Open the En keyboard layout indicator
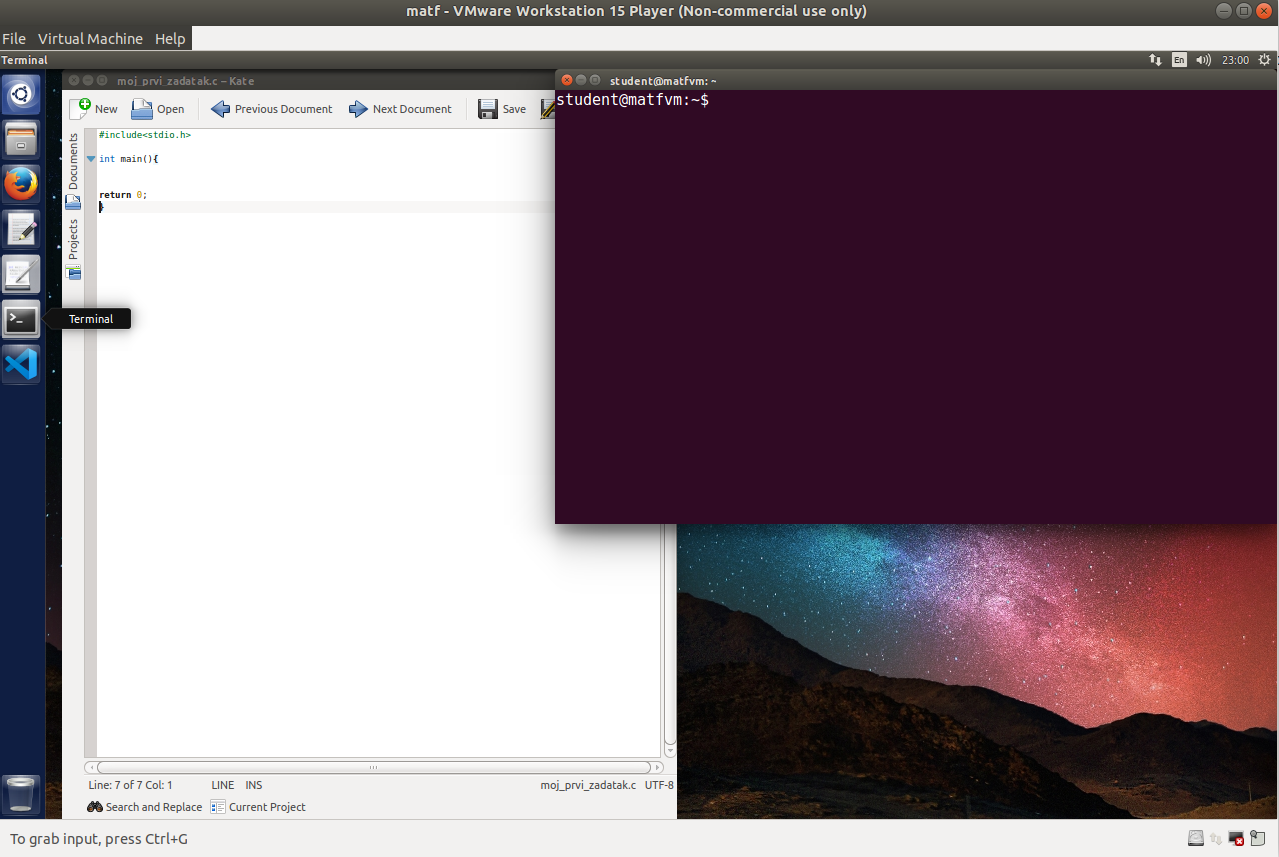Viewport: 1279px width, 857px height. (1179, 60)
